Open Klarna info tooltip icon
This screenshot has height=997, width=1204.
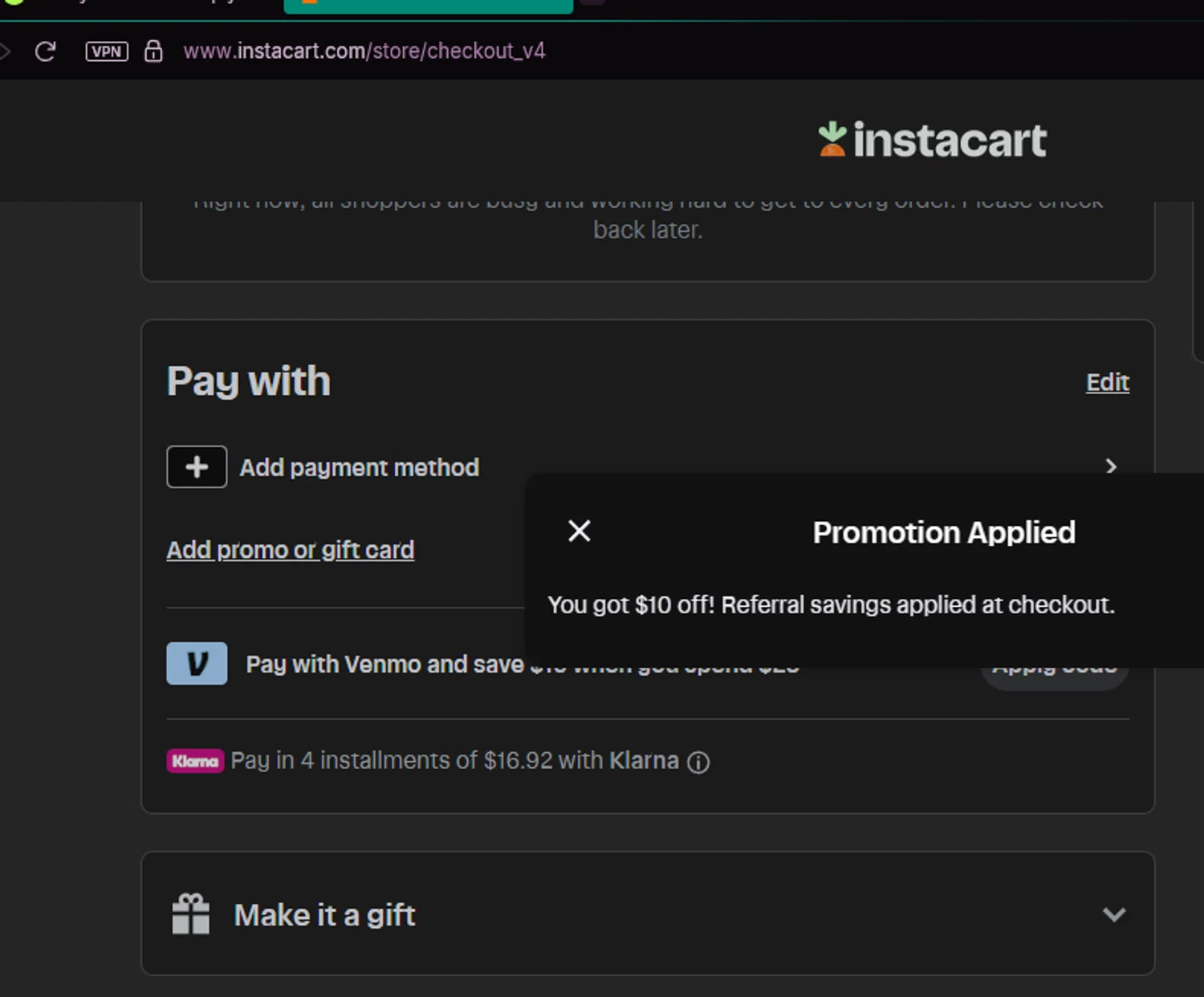pyautogui.click(x=698, y=762)
